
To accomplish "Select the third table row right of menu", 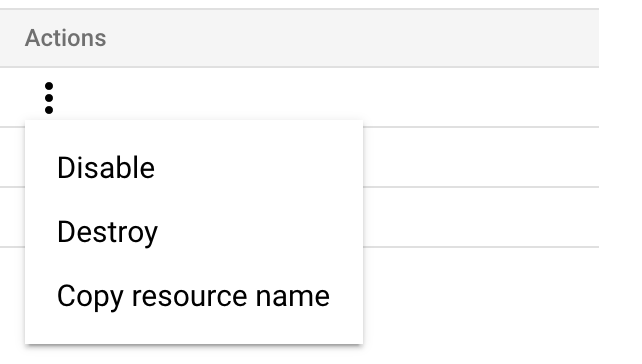I will pyautogui.click(x=481, y=217).
